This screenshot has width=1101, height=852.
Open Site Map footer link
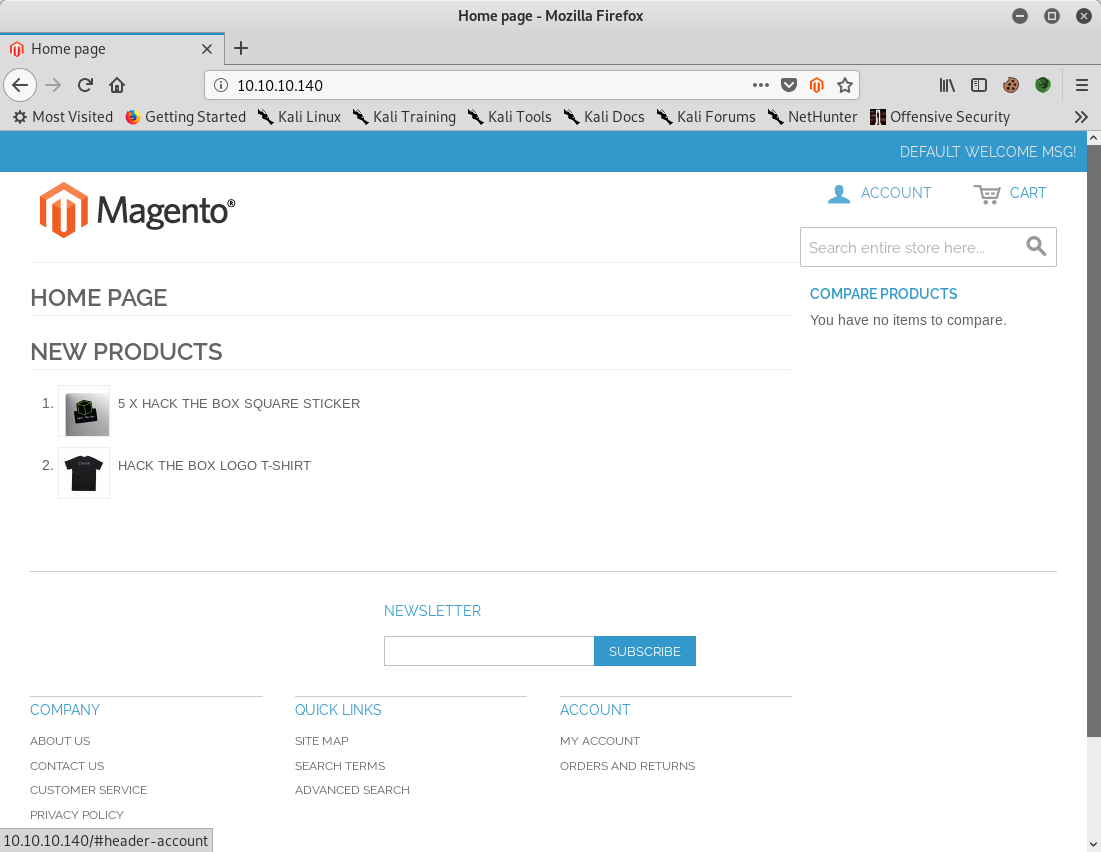click(x=322, y=741)
